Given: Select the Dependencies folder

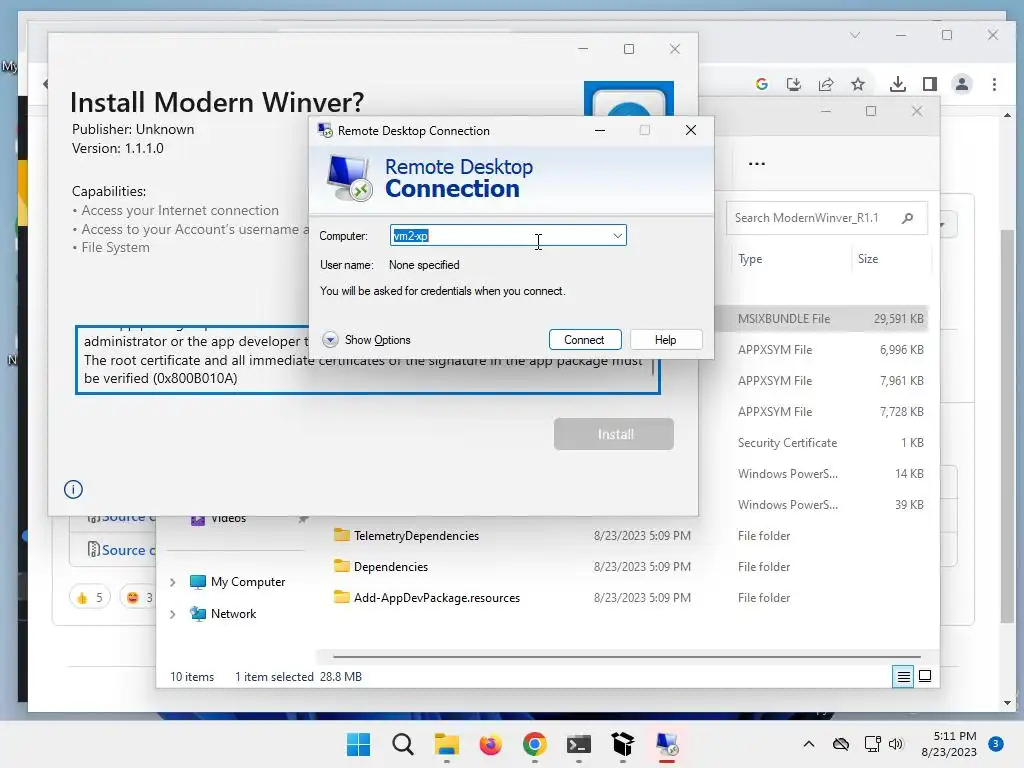Looking at the screenshot, I should click(391, 567).
